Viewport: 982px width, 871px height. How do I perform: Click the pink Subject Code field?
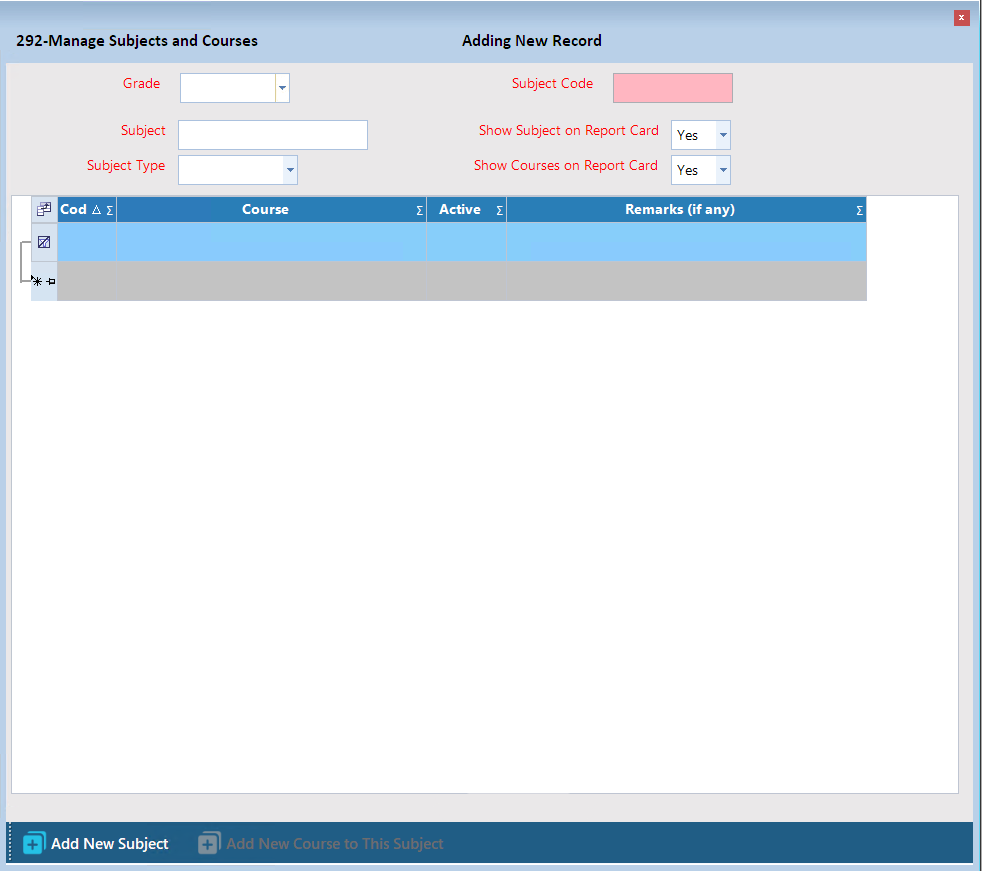tap(672, 88)
